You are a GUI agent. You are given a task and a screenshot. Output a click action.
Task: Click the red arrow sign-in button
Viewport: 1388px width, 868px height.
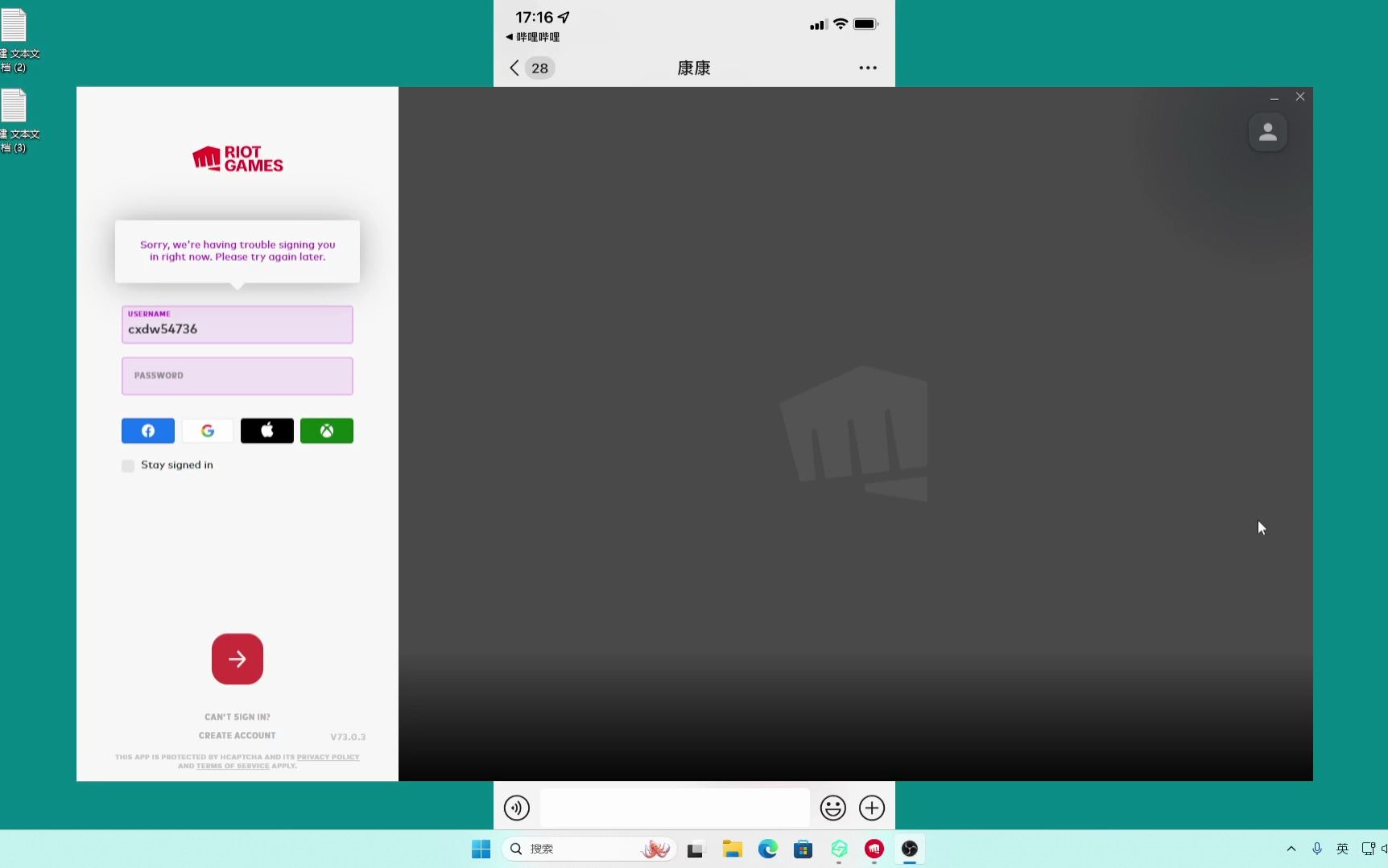pyautogui.click(x=238, y=659)
